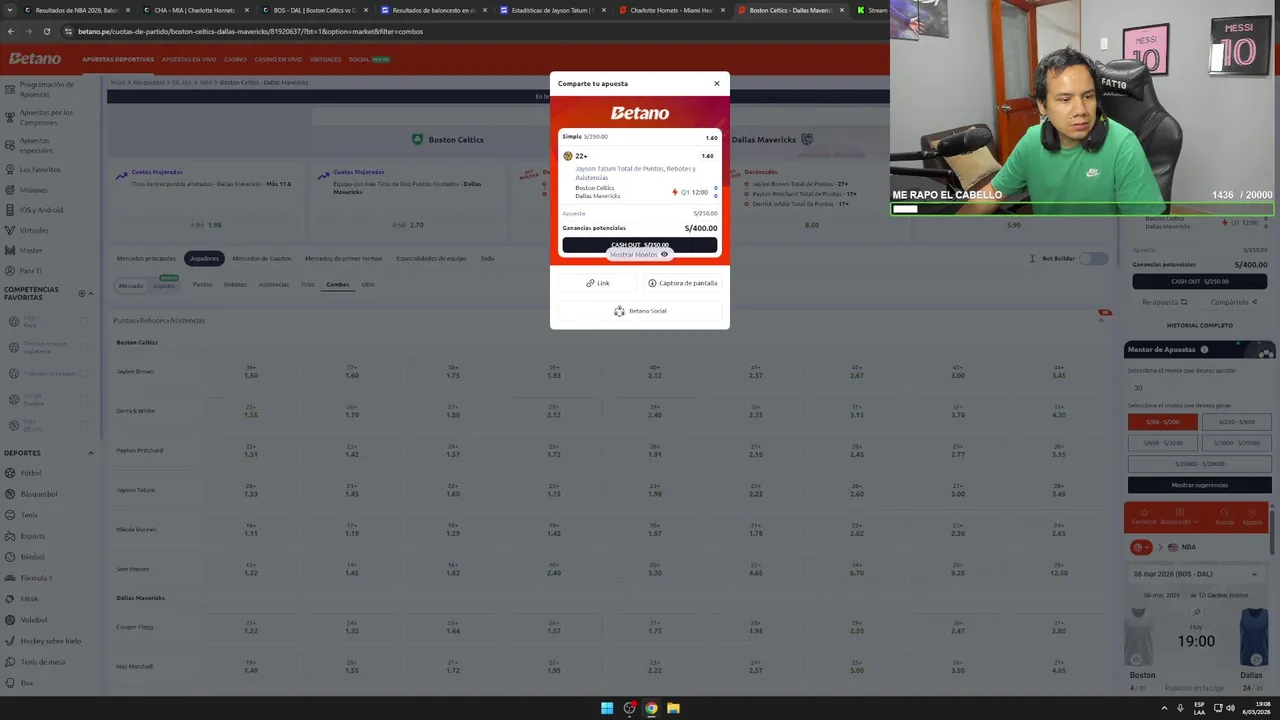Click Virtuales icon in sidebar

tap(10, 230)
